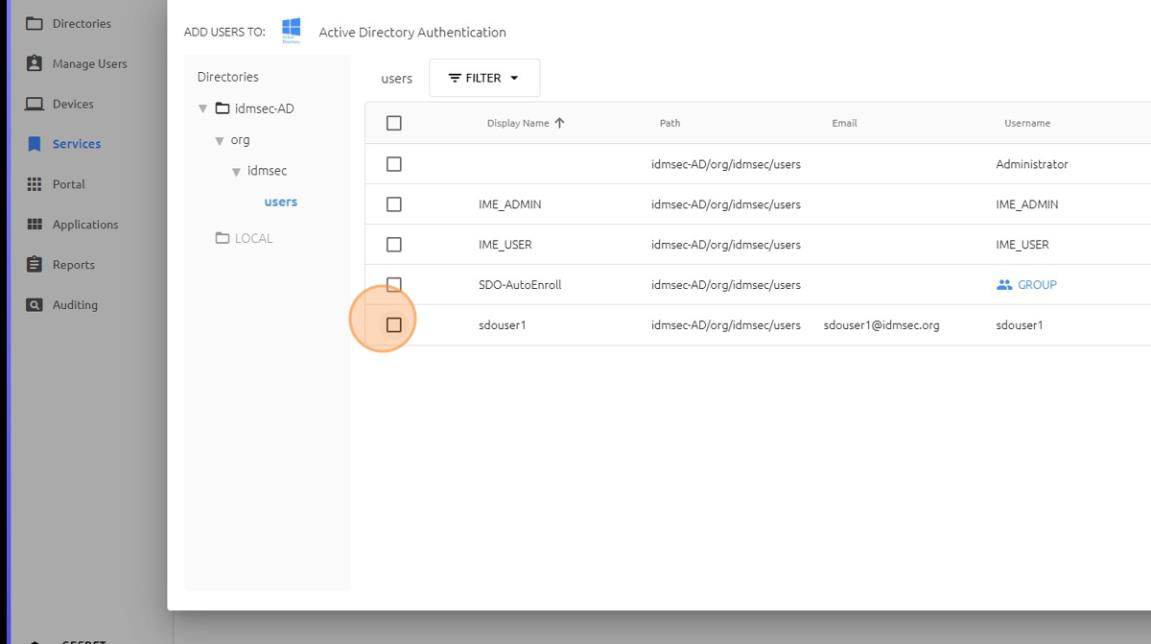Sort by the Path column header
The image size is (1151, 644).
[669, 123]
